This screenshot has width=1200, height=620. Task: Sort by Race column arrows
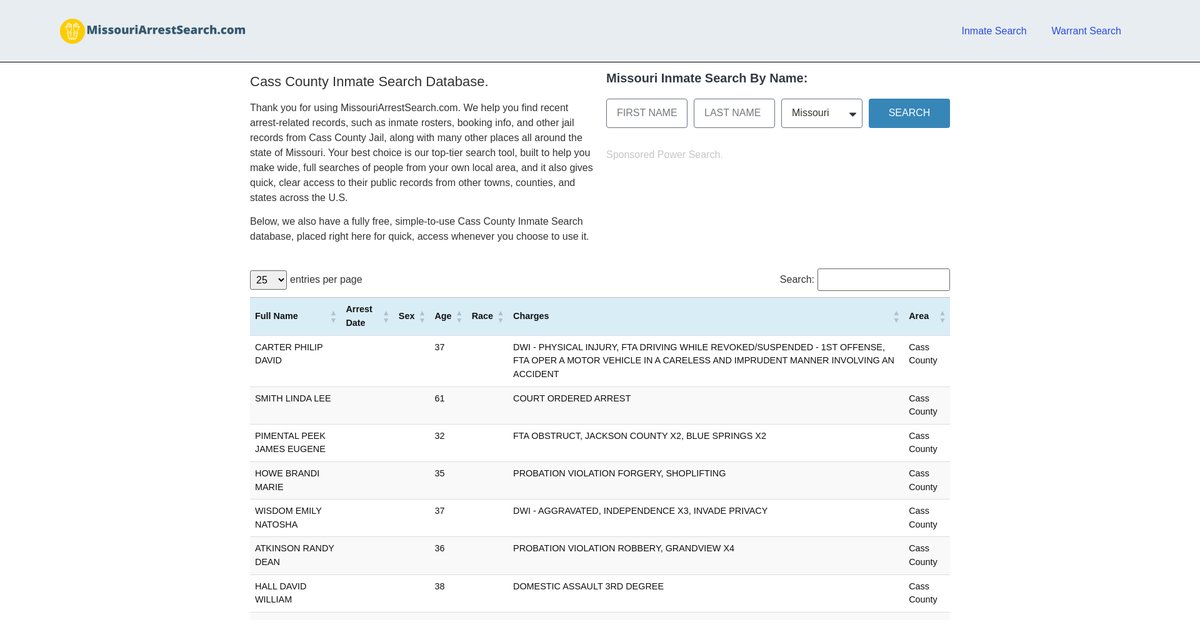[500, 316]
